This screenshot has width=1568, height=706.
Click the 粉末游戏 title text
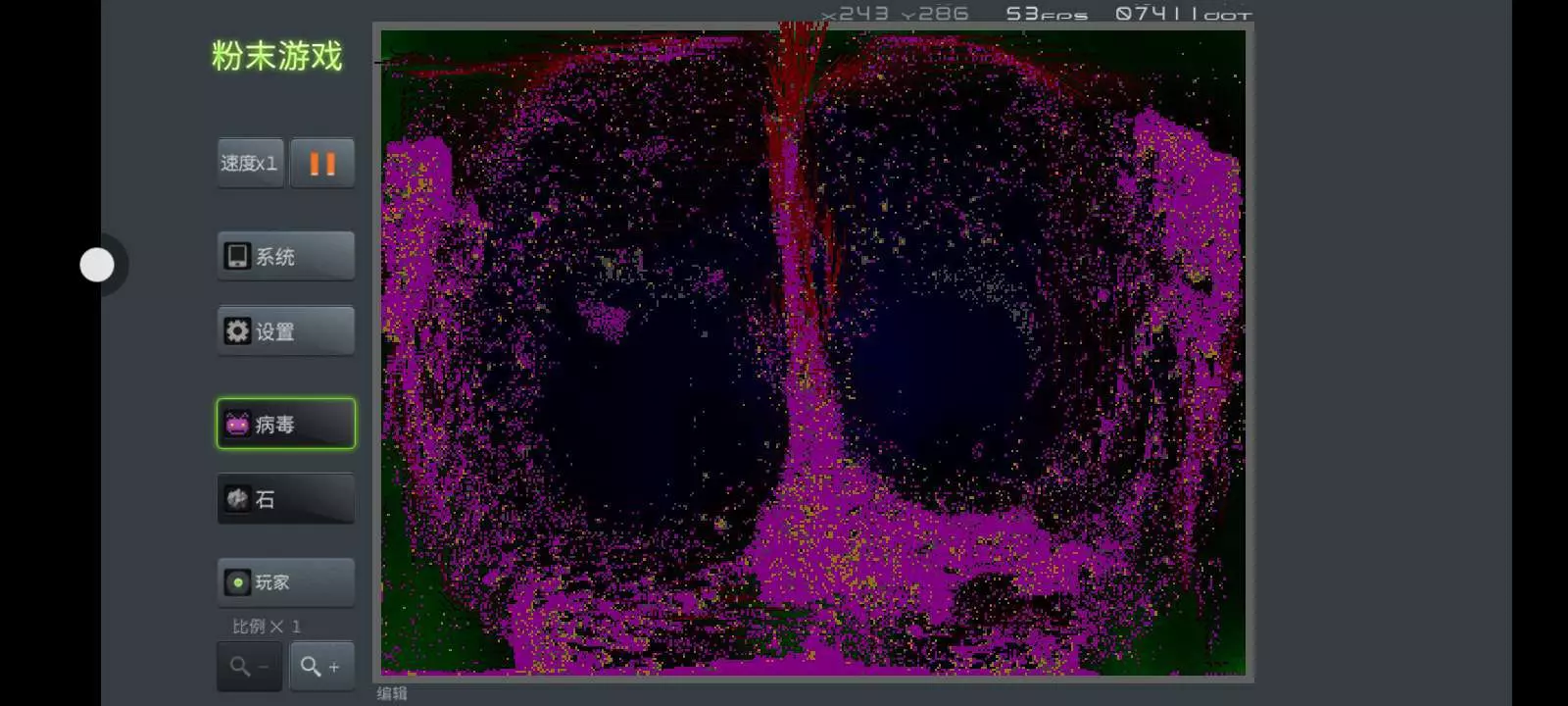[277, 56]
